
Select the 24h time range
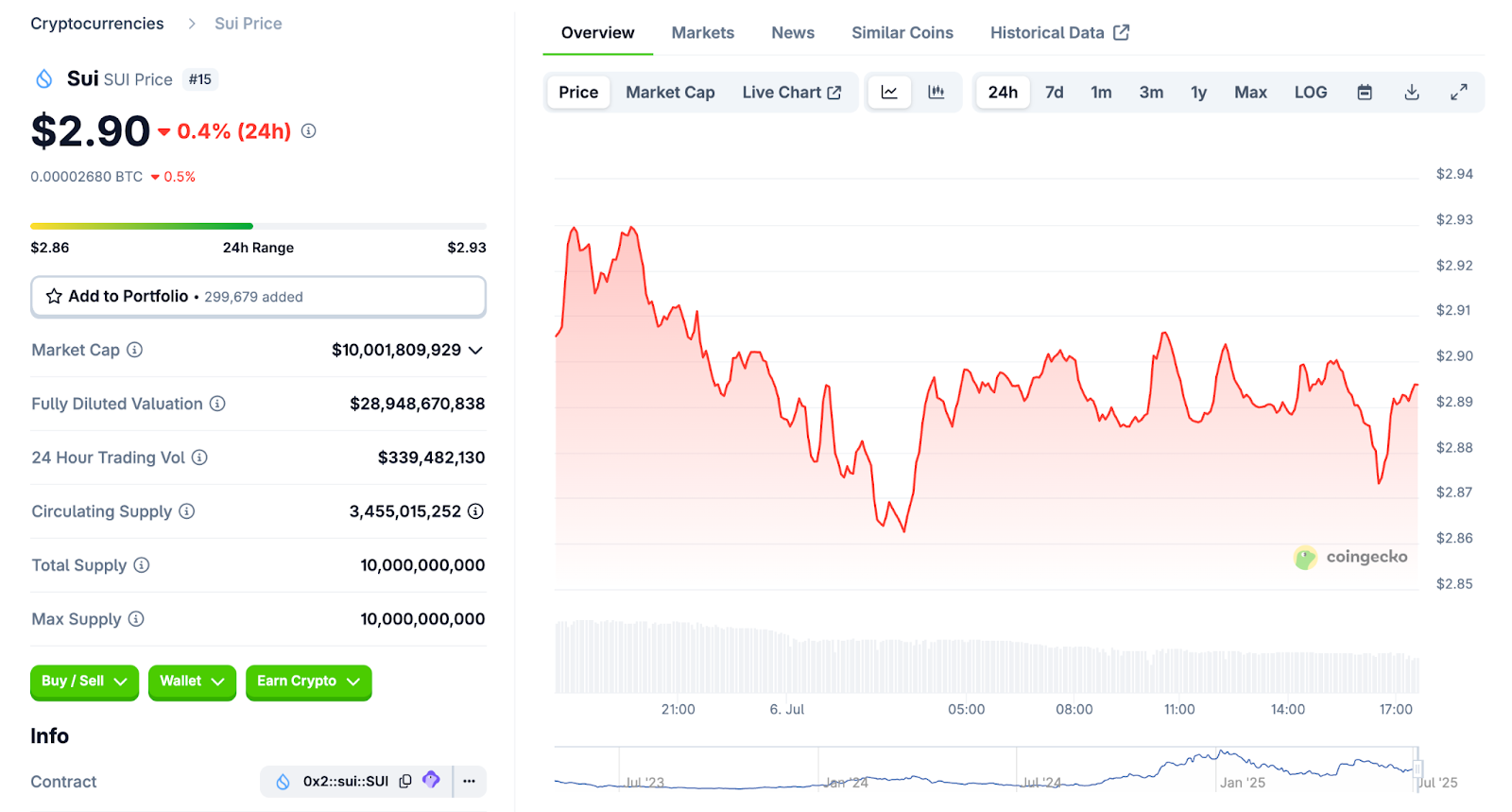point(1003,93)
